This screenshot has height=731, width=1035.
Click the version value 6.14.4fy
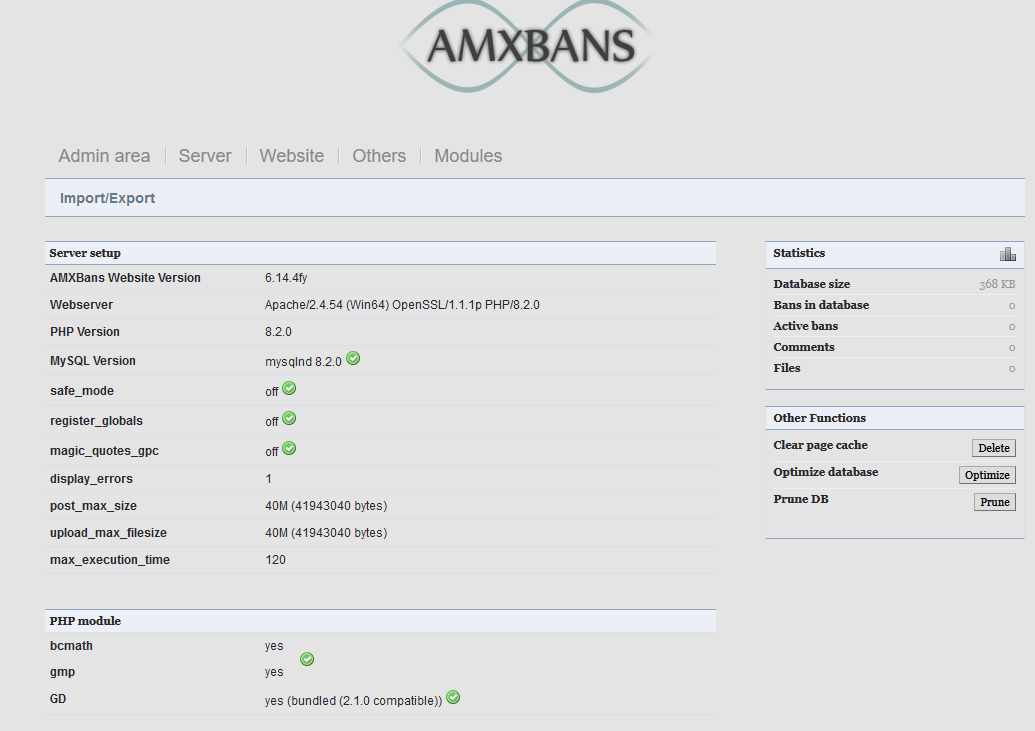pyautogui.click(x=286, y=278)
